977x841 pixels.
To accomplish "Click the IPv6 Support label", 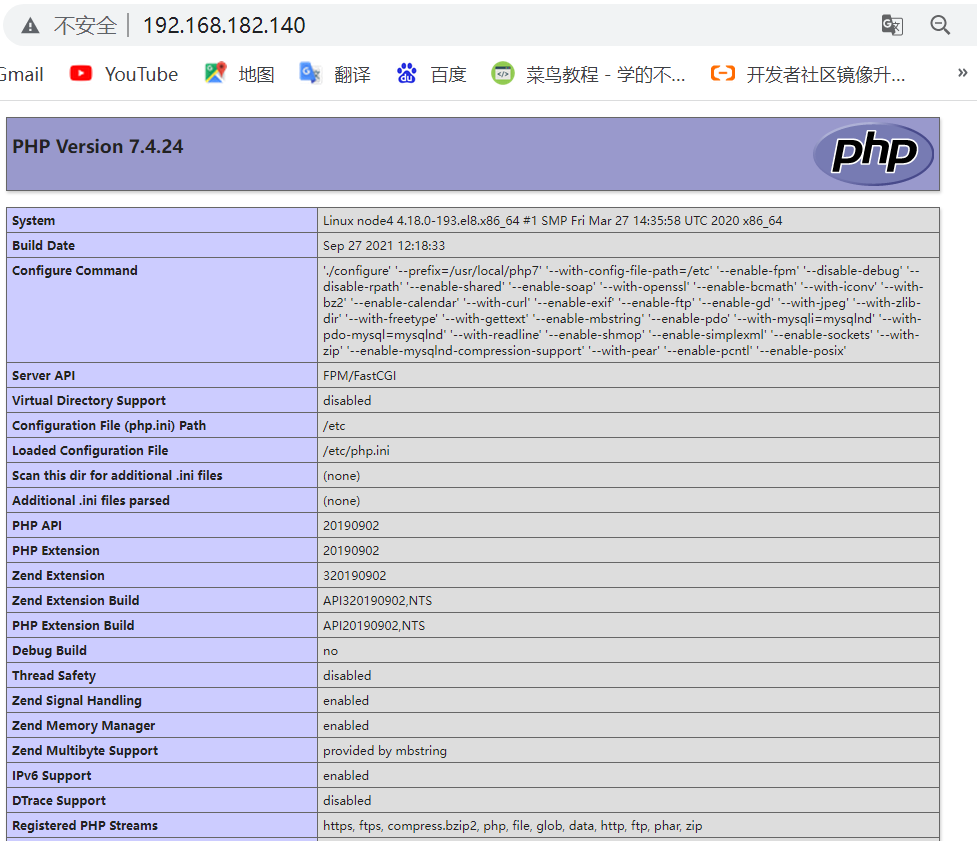I will [52, 775].
